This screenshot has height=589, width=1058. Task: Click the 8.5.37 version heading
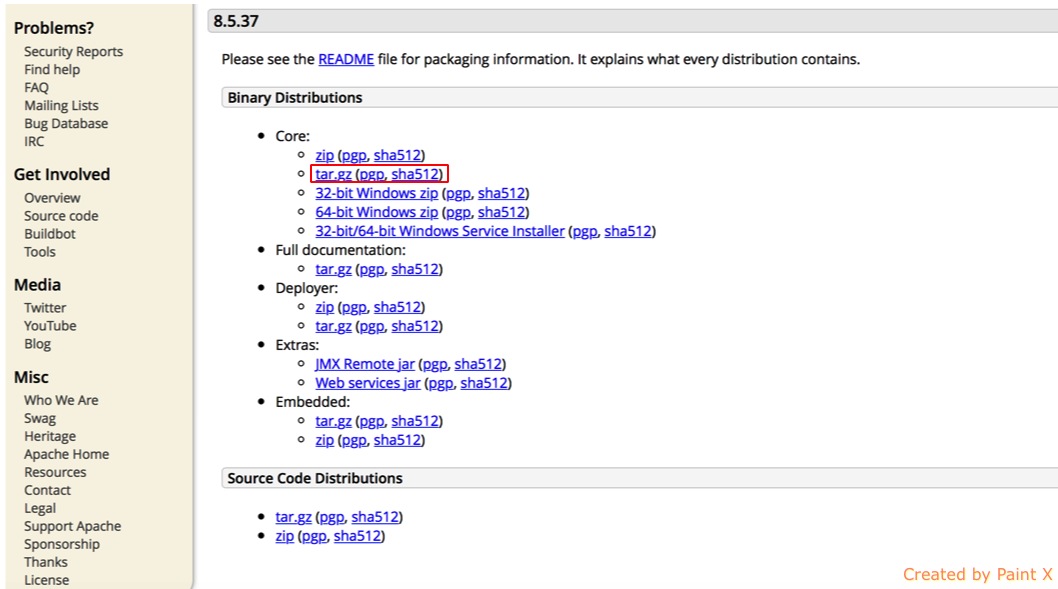236,22
